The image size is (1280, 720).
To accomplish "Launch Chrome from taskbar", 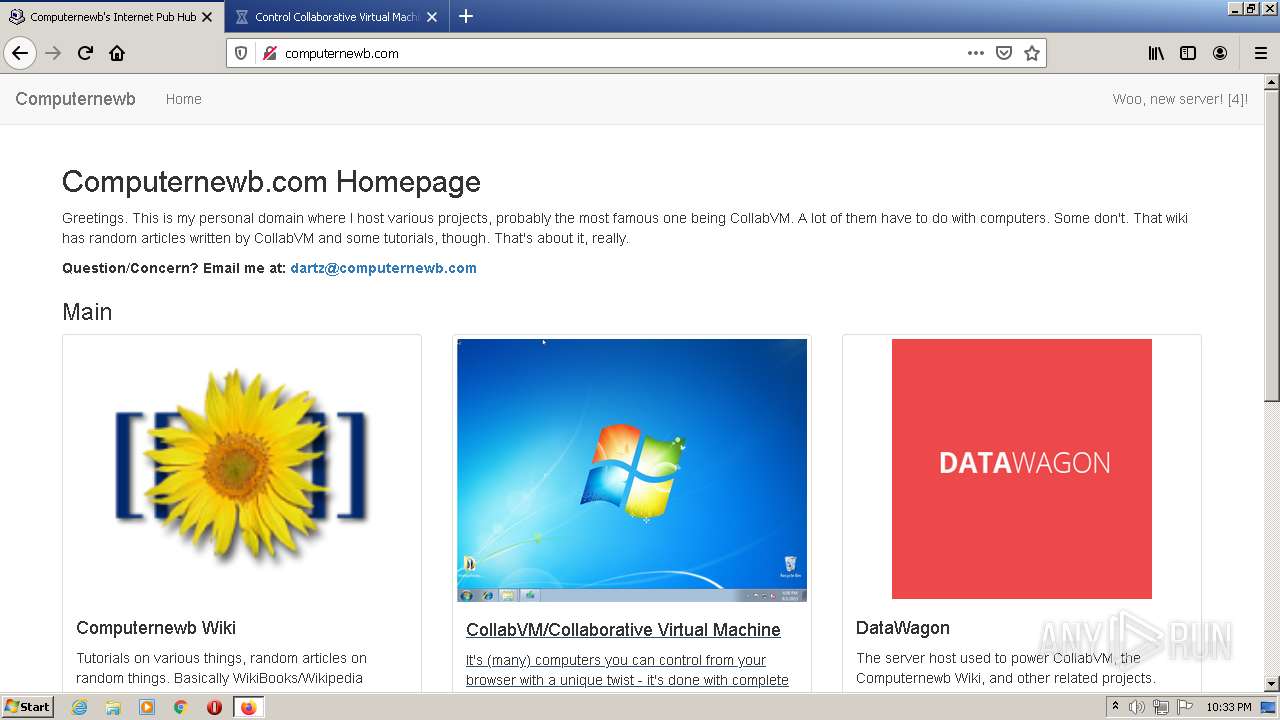I will (181, 707).
